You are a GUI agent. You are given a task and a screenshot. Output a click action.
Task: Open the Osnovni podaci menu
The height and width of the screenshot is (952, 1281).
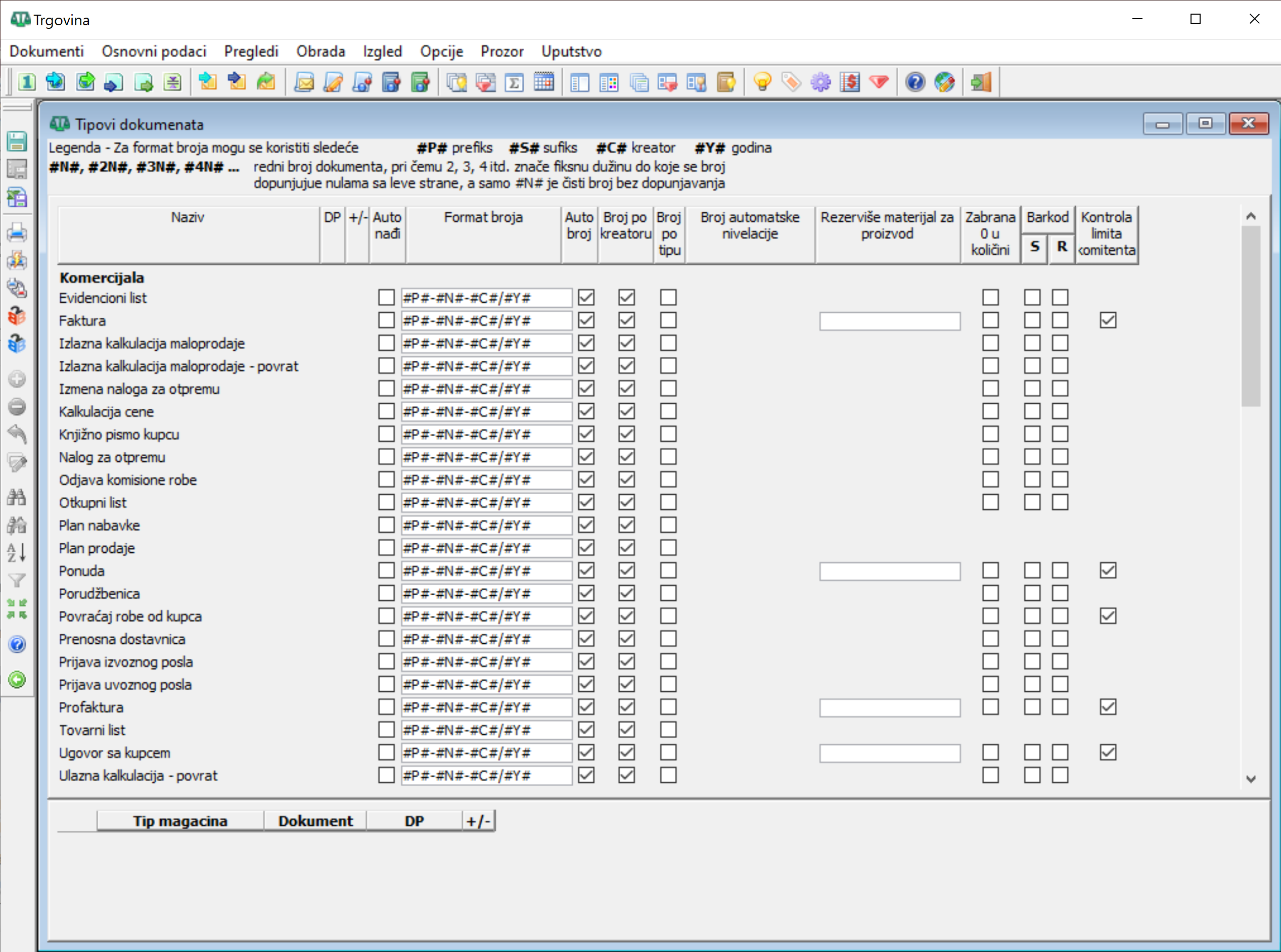(154, 51)
